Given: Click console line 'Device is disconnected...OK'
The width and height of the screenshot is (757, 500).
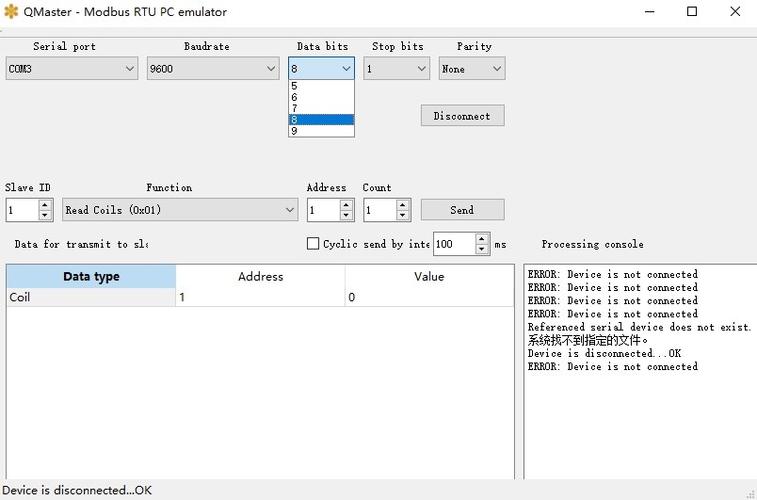Looking at the screenshot, I should pos(604,354).
